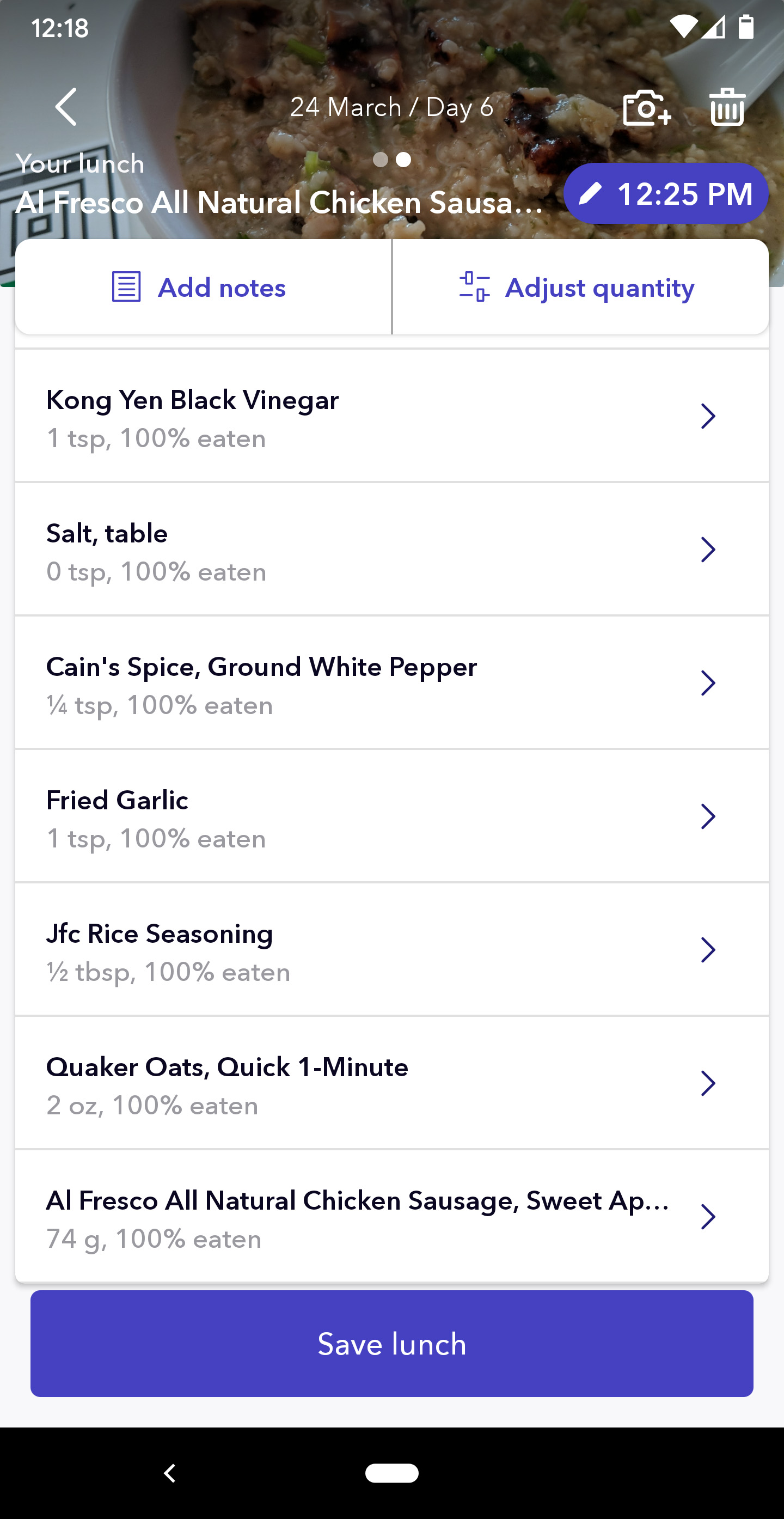Viewport: 784px width, 1519px height.
Task: Expand Kong Yen Black Vinegar chevron
Action: coord(708,416)
